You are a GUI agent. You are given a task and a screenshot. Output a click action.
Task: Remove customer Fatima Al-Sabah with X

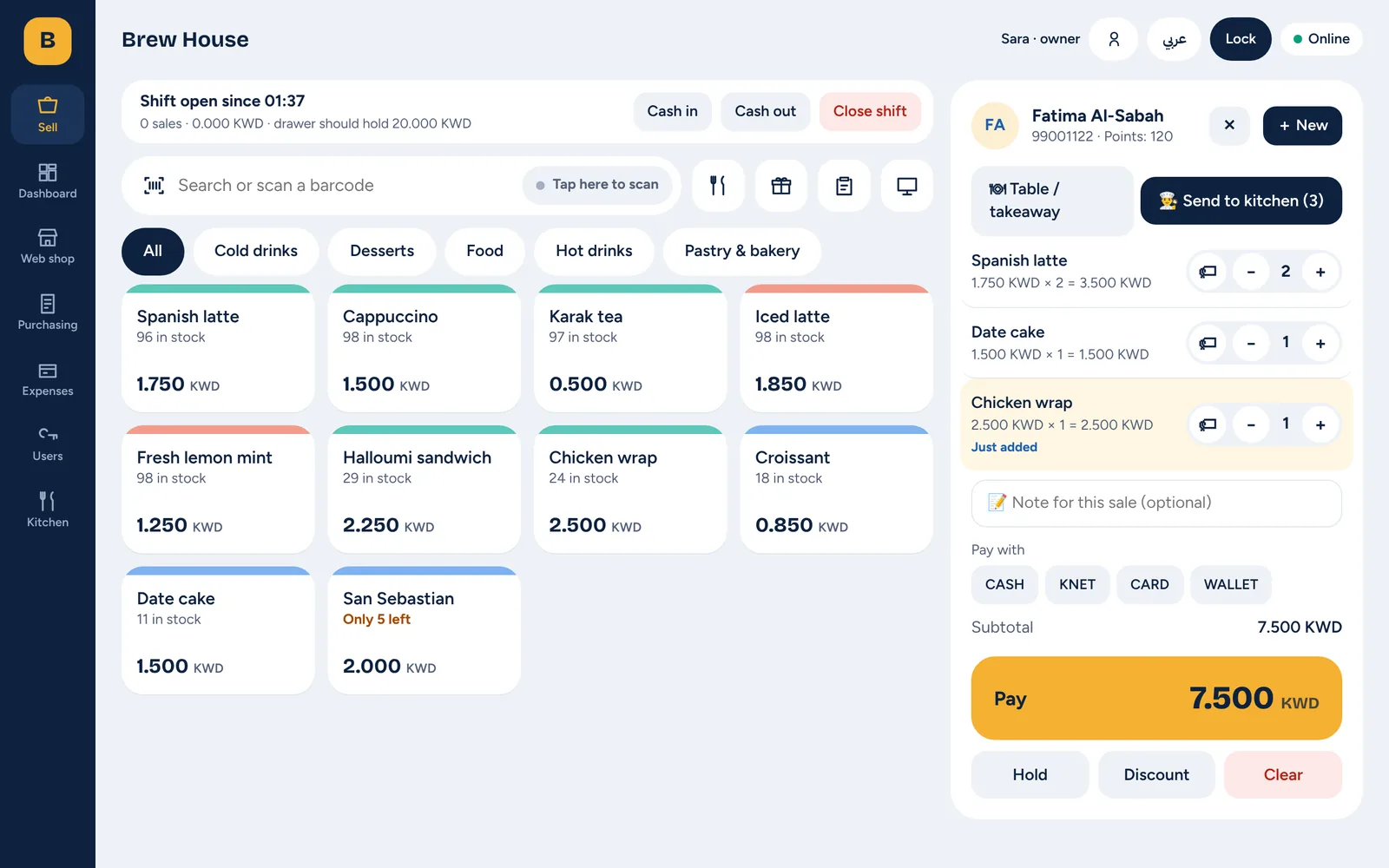pyautogui.click(x=1229, y=125)
